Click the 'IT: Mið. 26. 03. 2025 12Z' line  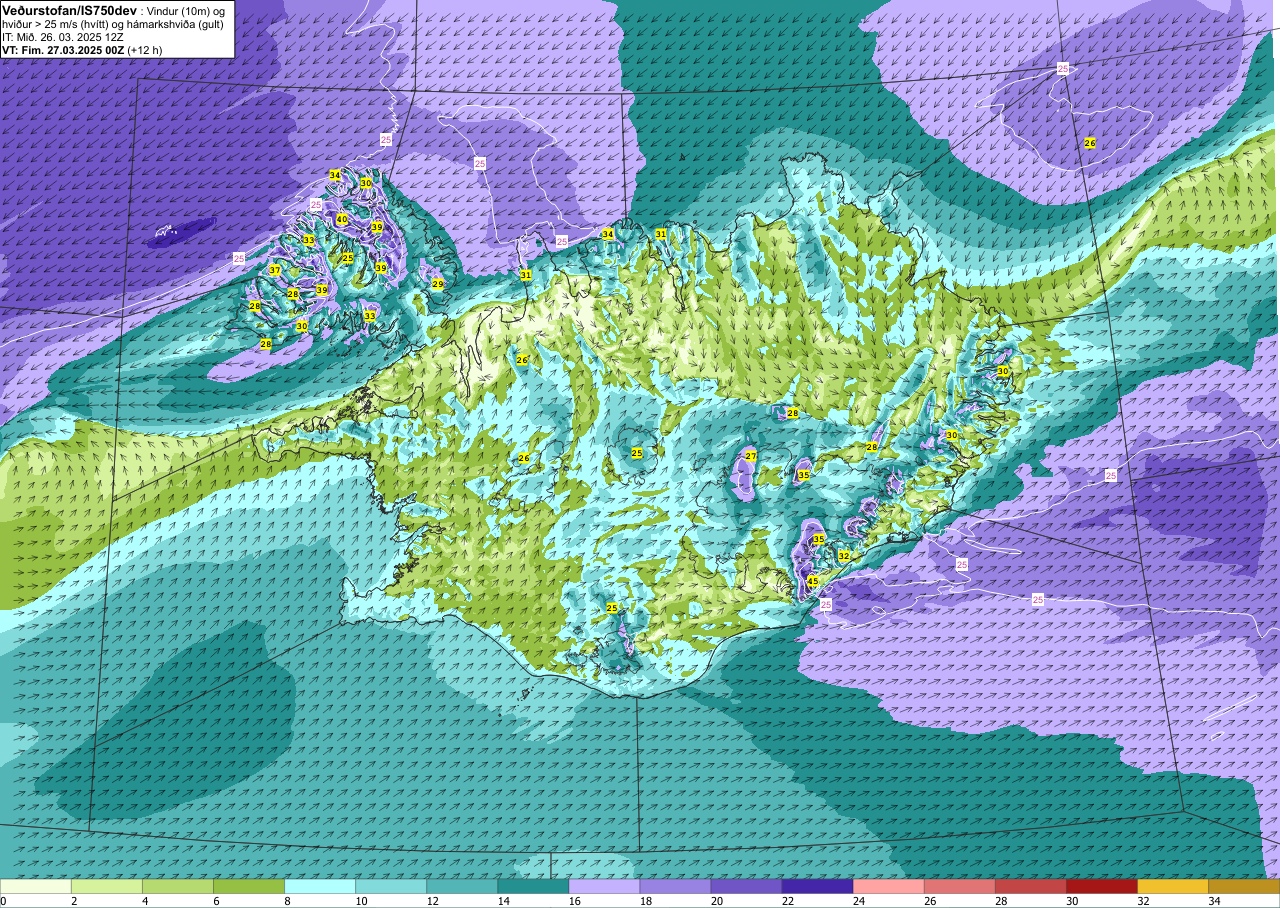tap(61, 36)
